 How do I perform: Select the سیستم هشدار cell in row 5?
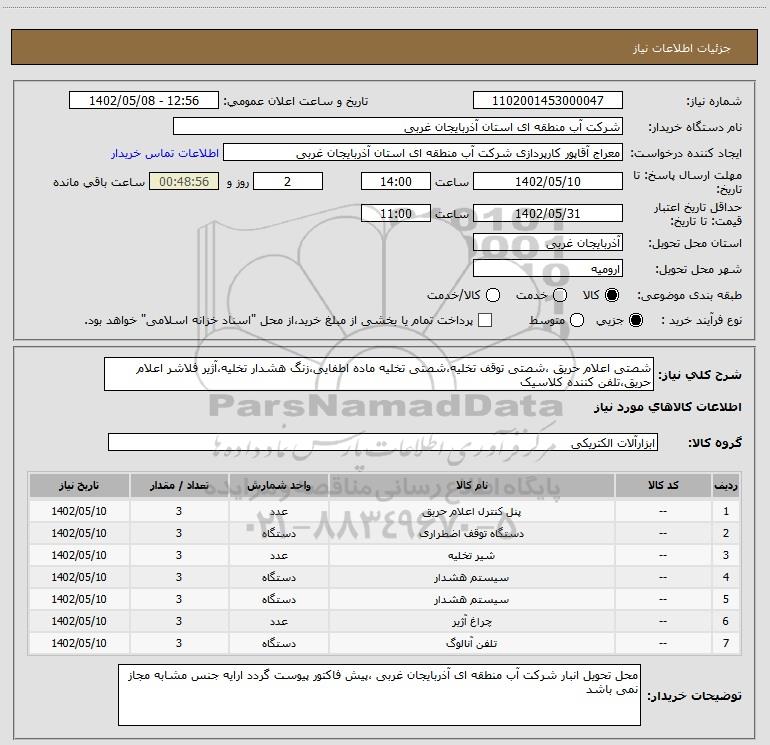[x=471, y=600]
